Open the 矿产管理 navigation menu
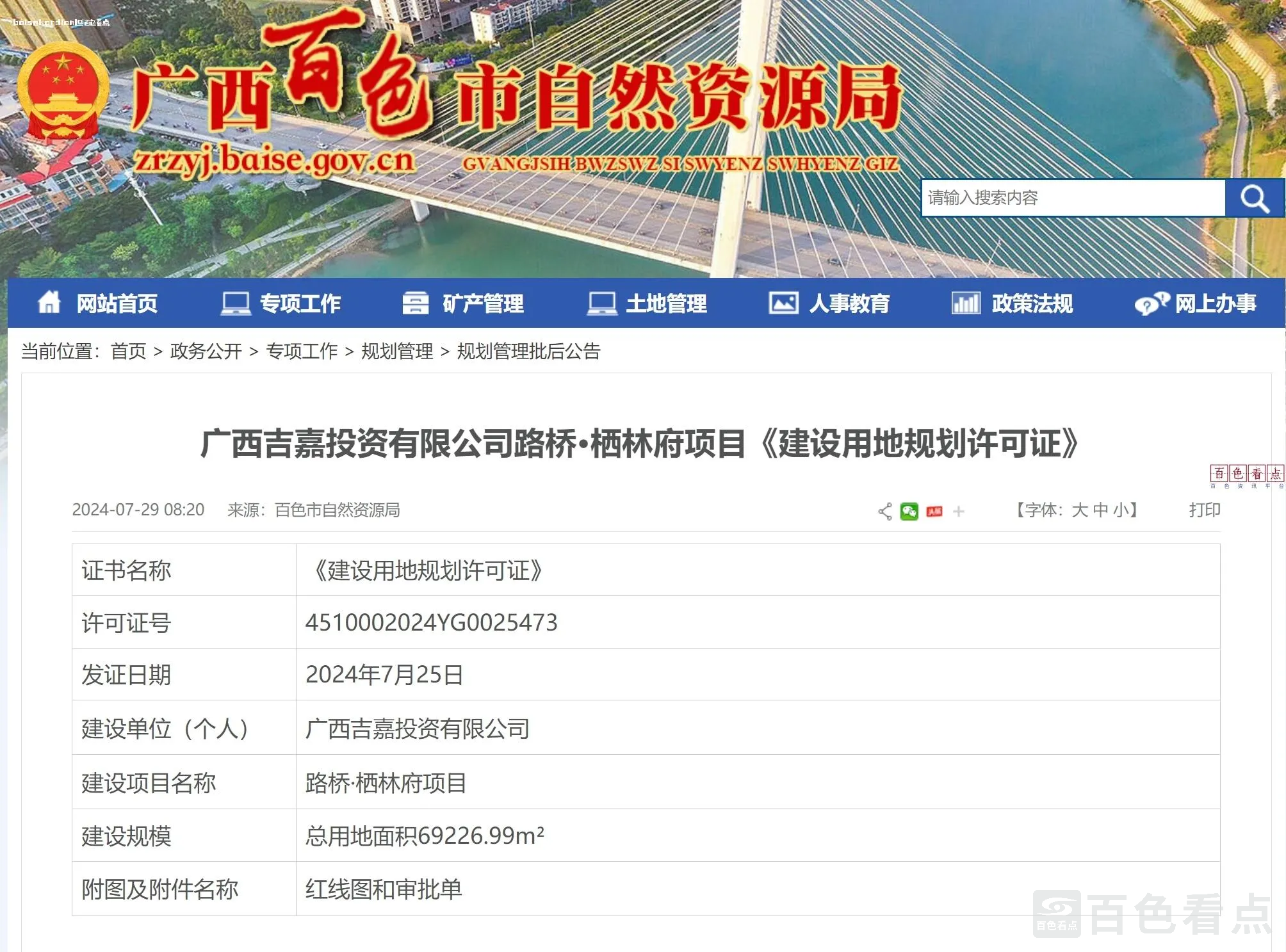 click(483, 303)
